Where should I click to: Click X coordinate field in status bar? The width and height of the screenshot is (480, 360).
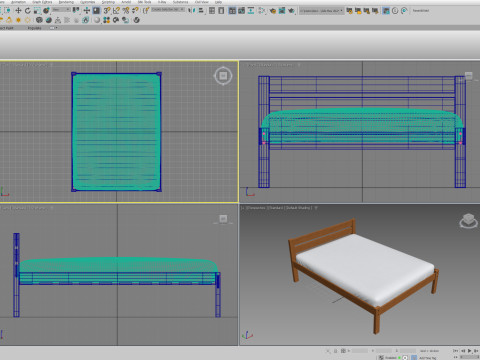coord(360,351)
